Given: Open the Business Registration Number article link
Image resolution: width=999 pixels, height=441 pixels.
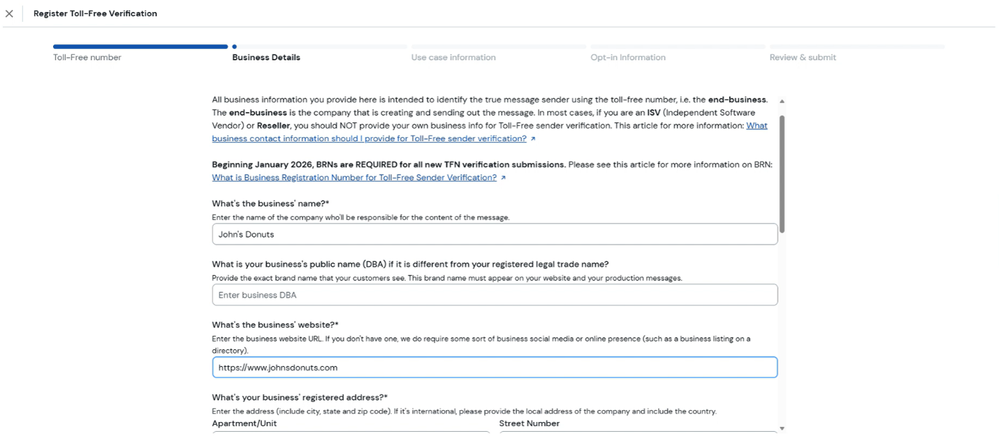Looking at the screenshot, I should click(x=354, y=178).
